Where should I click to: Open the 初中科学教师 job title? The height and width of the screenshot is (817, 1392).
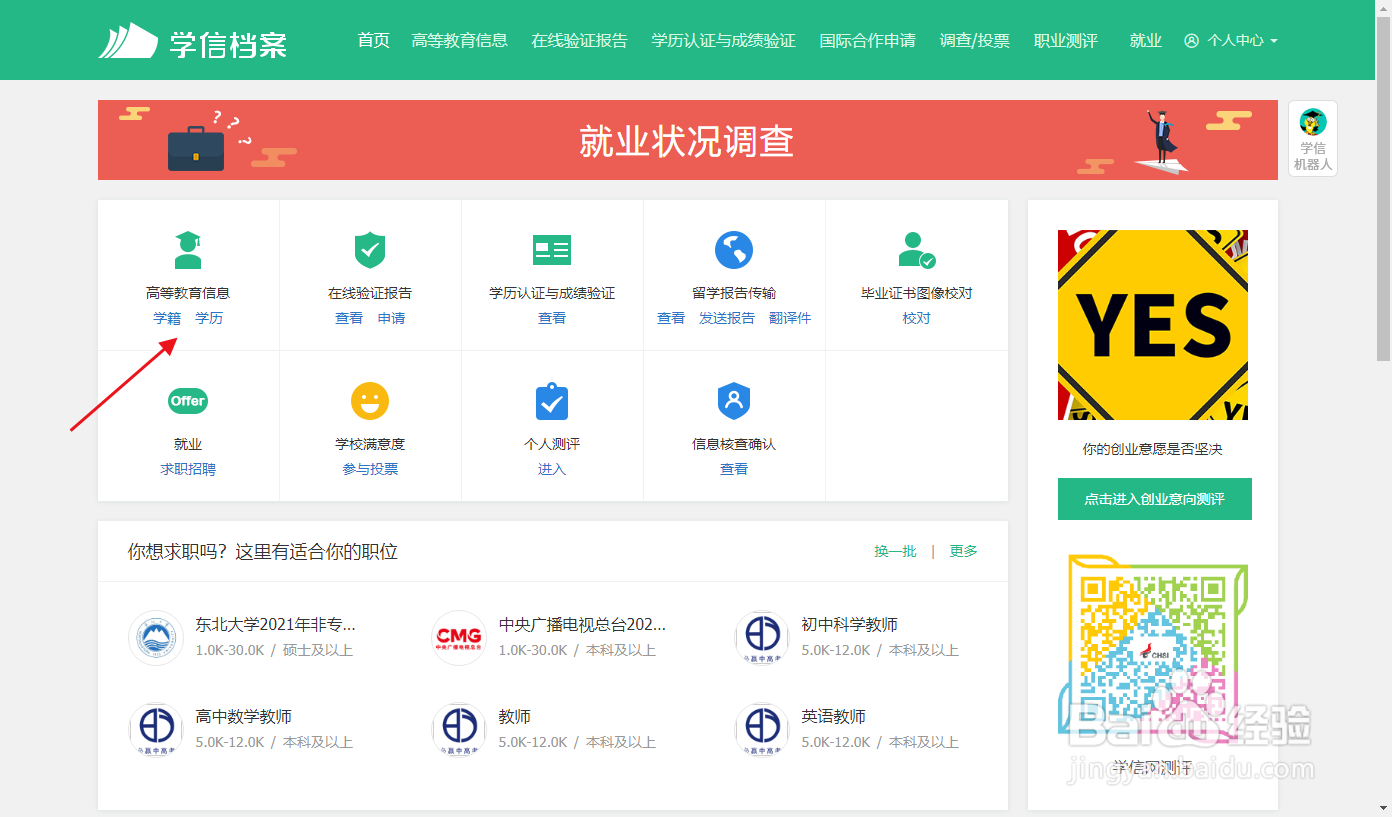[850, 625]
